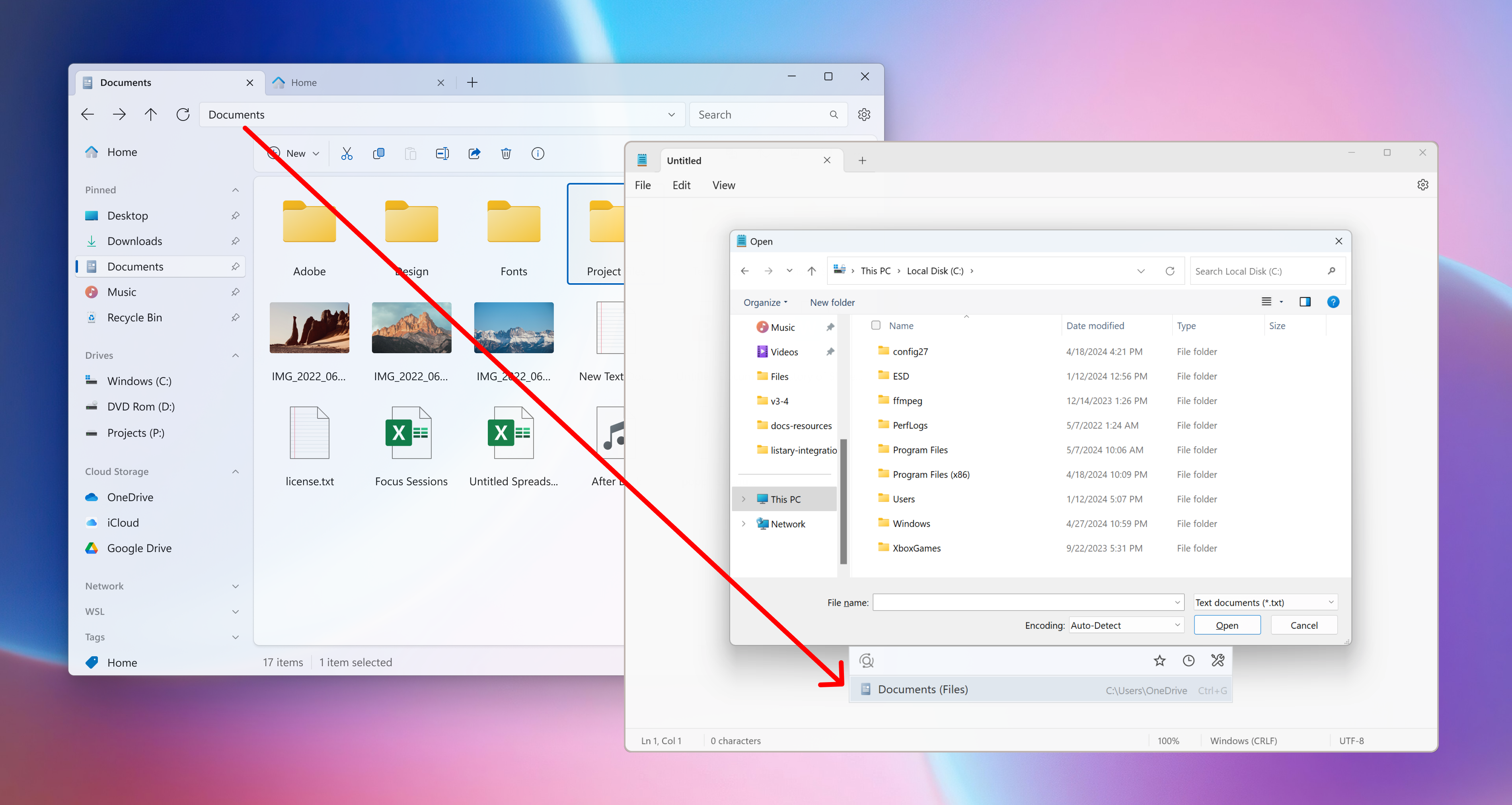Expand the This PC tree item in Open dialog

pos(742,498)
